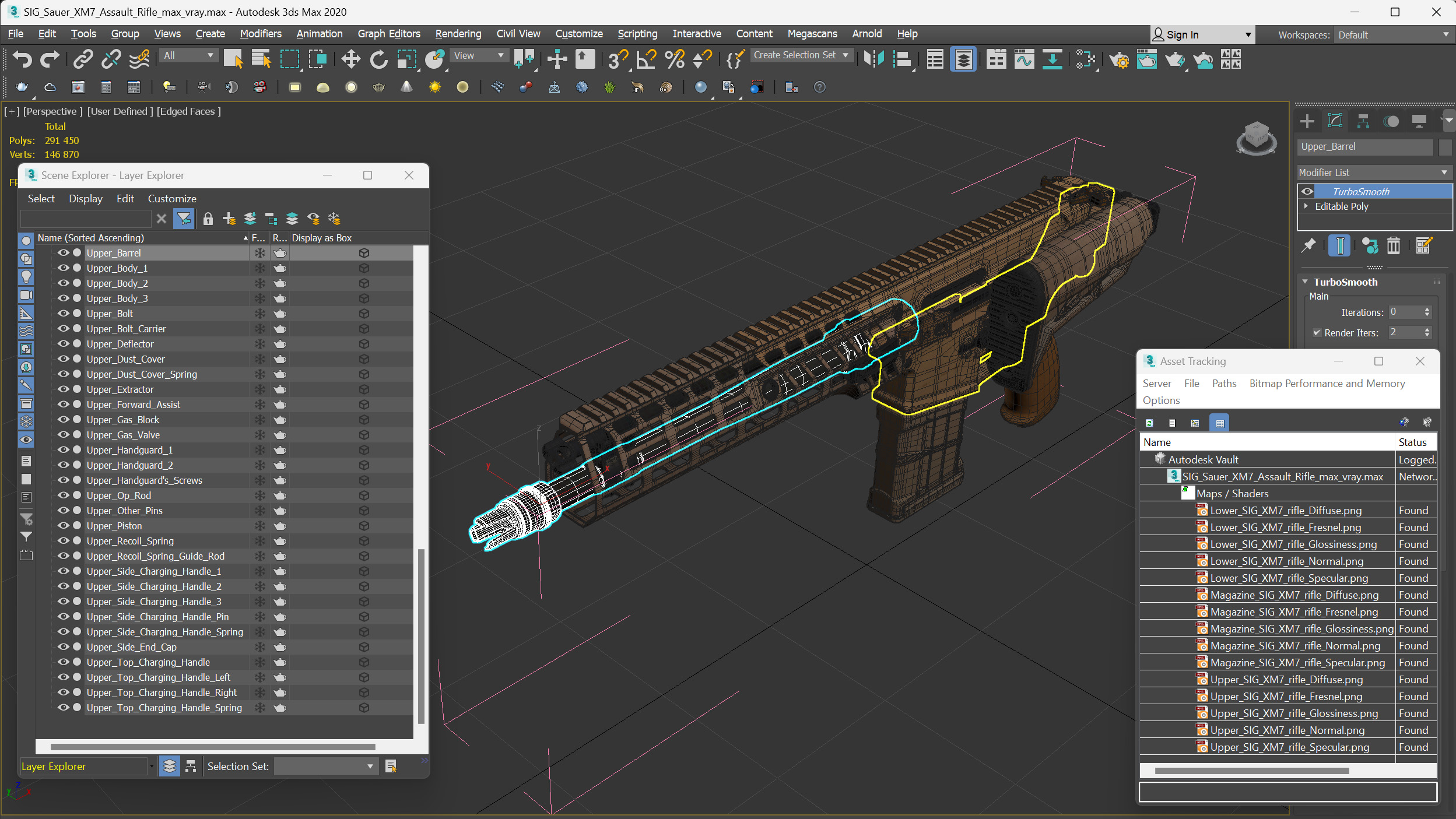Select the Select and Link tool

(83, 59)
